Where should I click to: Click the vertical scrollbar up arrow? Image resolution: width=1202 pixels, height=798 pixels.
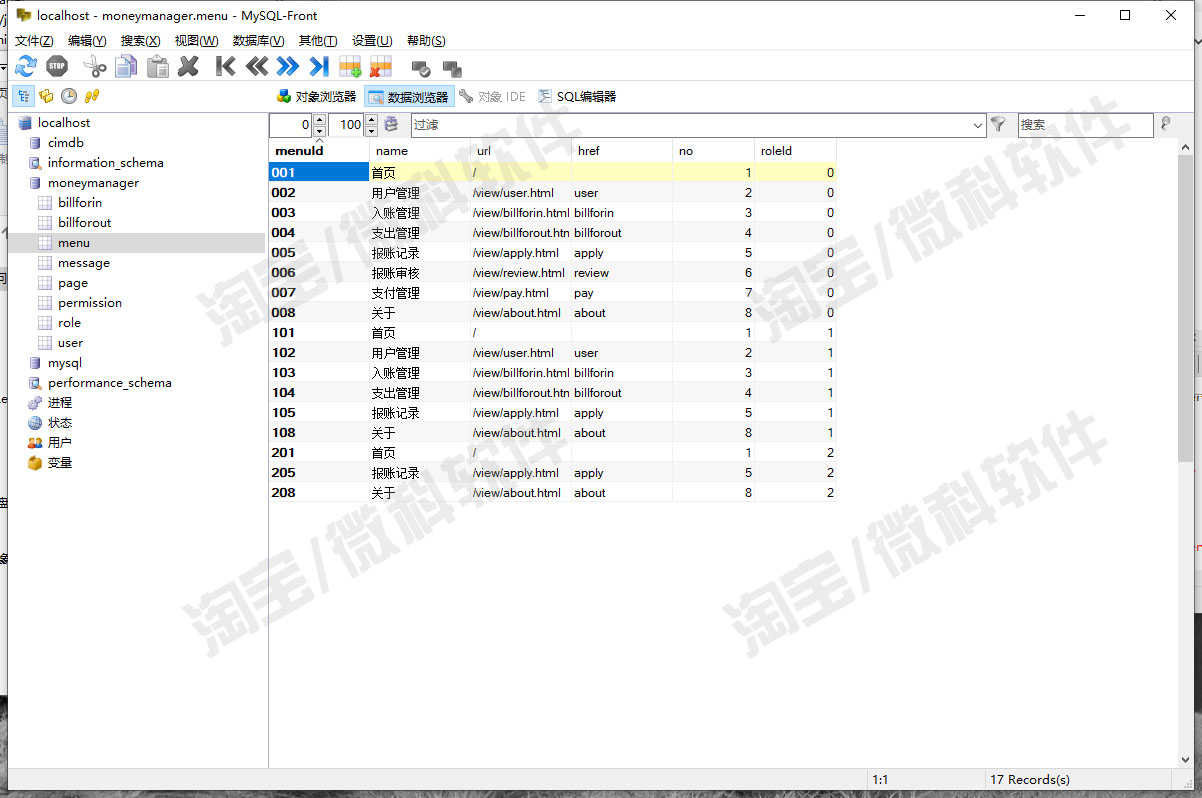click(1186, 147)
